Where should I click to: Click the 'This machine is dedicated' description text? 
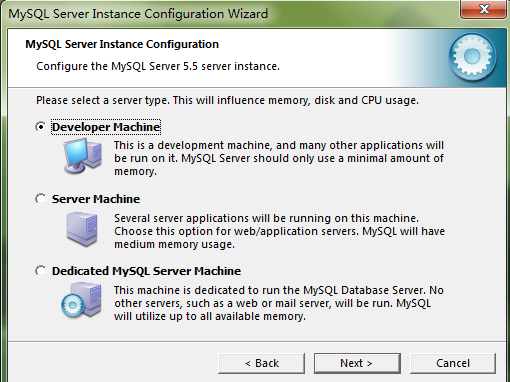pyautogui.click(x=279, y=303)
